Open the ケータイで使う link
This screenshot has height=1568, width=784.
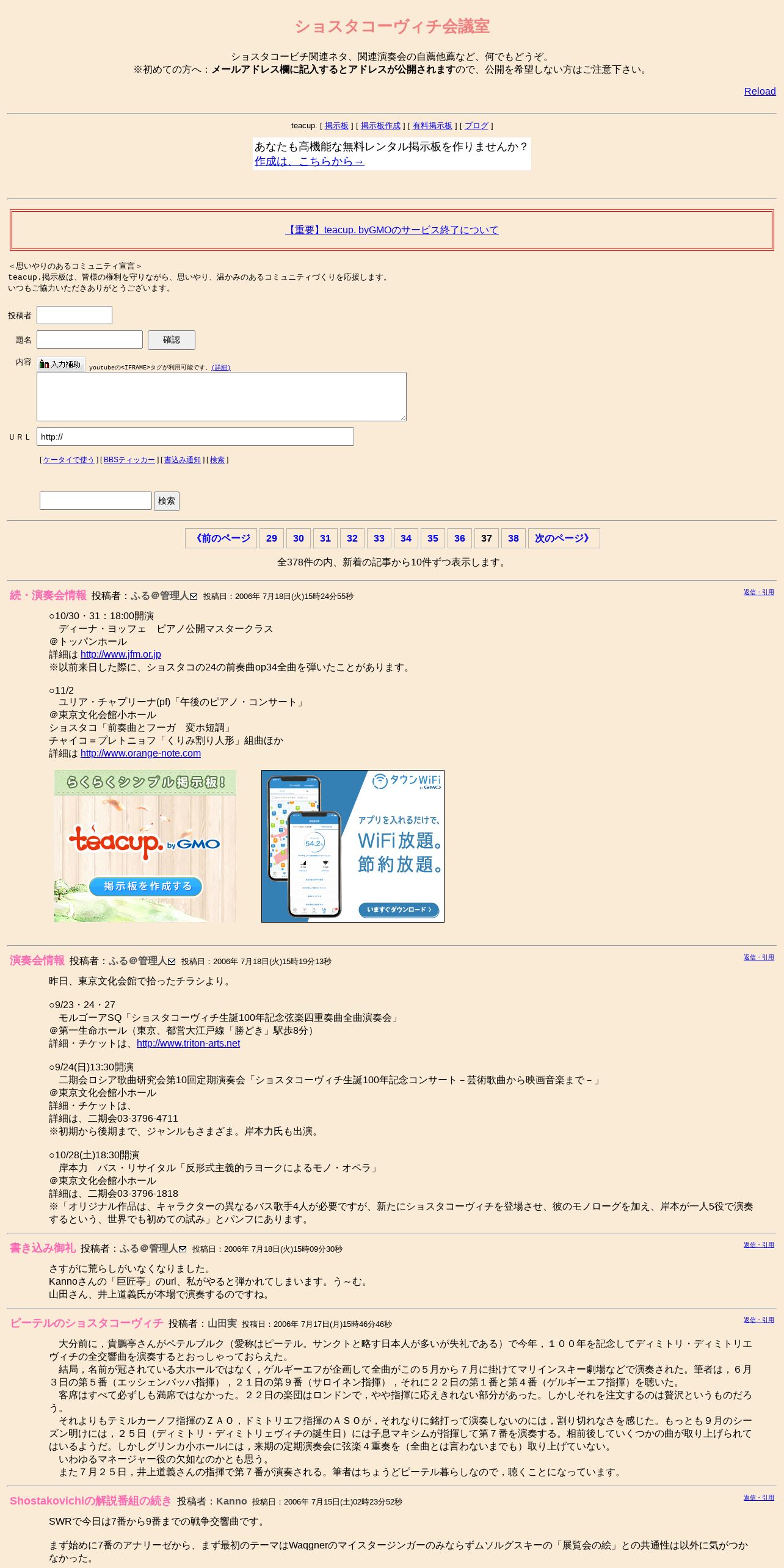(69, 460)
